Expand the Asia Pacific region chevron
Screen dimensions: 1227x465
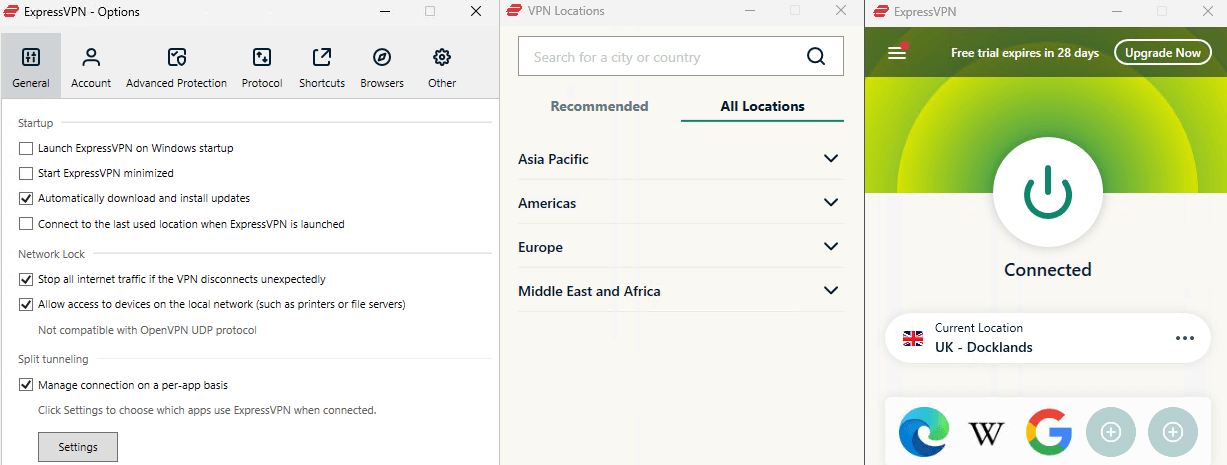(x=830, y=158)
